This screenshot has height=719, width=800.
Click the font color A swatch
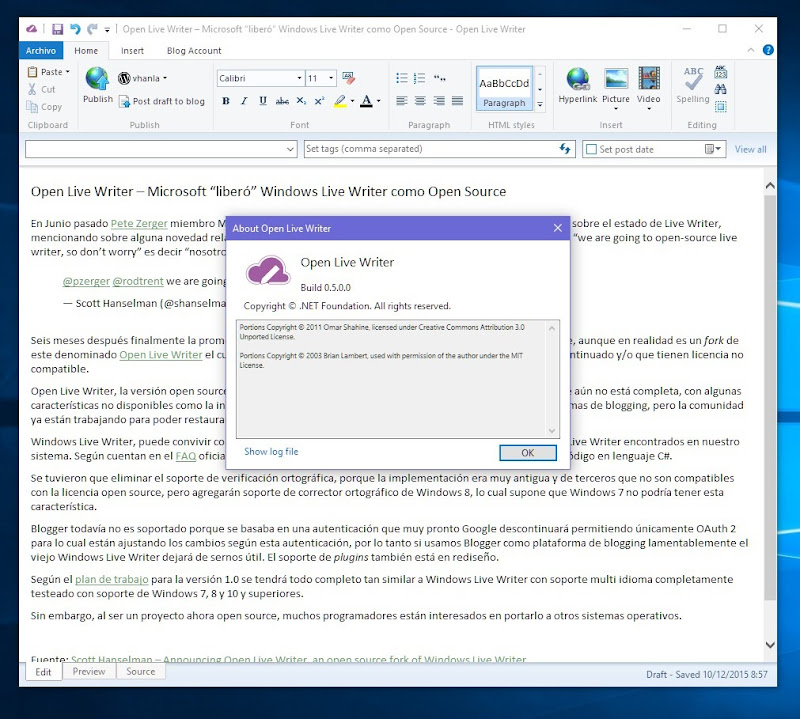pyautogui.click(x=366, y=101)
